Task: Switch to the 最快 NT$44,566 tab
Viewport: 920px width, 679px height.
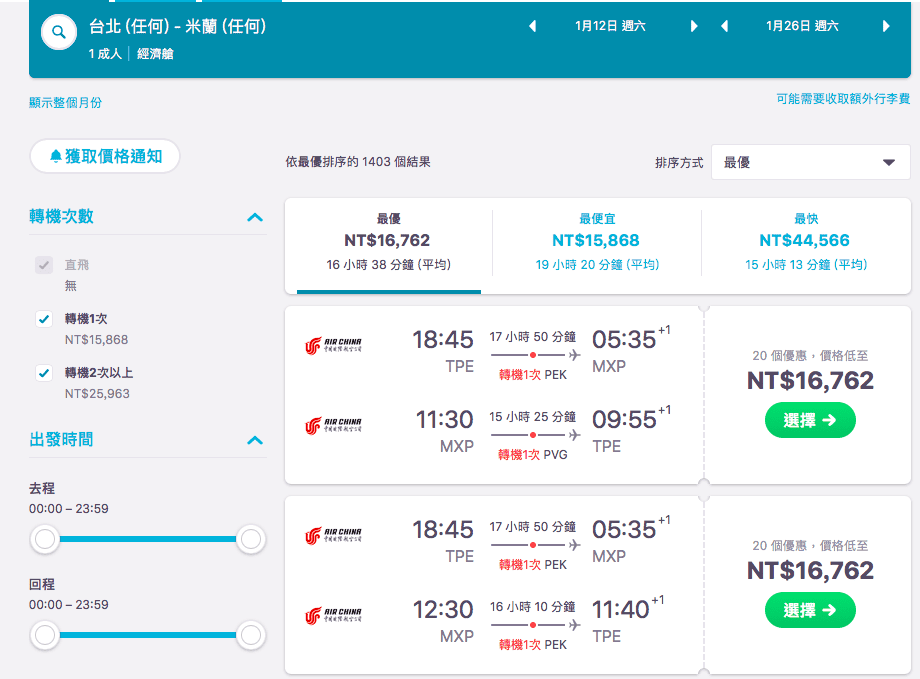Action: (806, 242)
